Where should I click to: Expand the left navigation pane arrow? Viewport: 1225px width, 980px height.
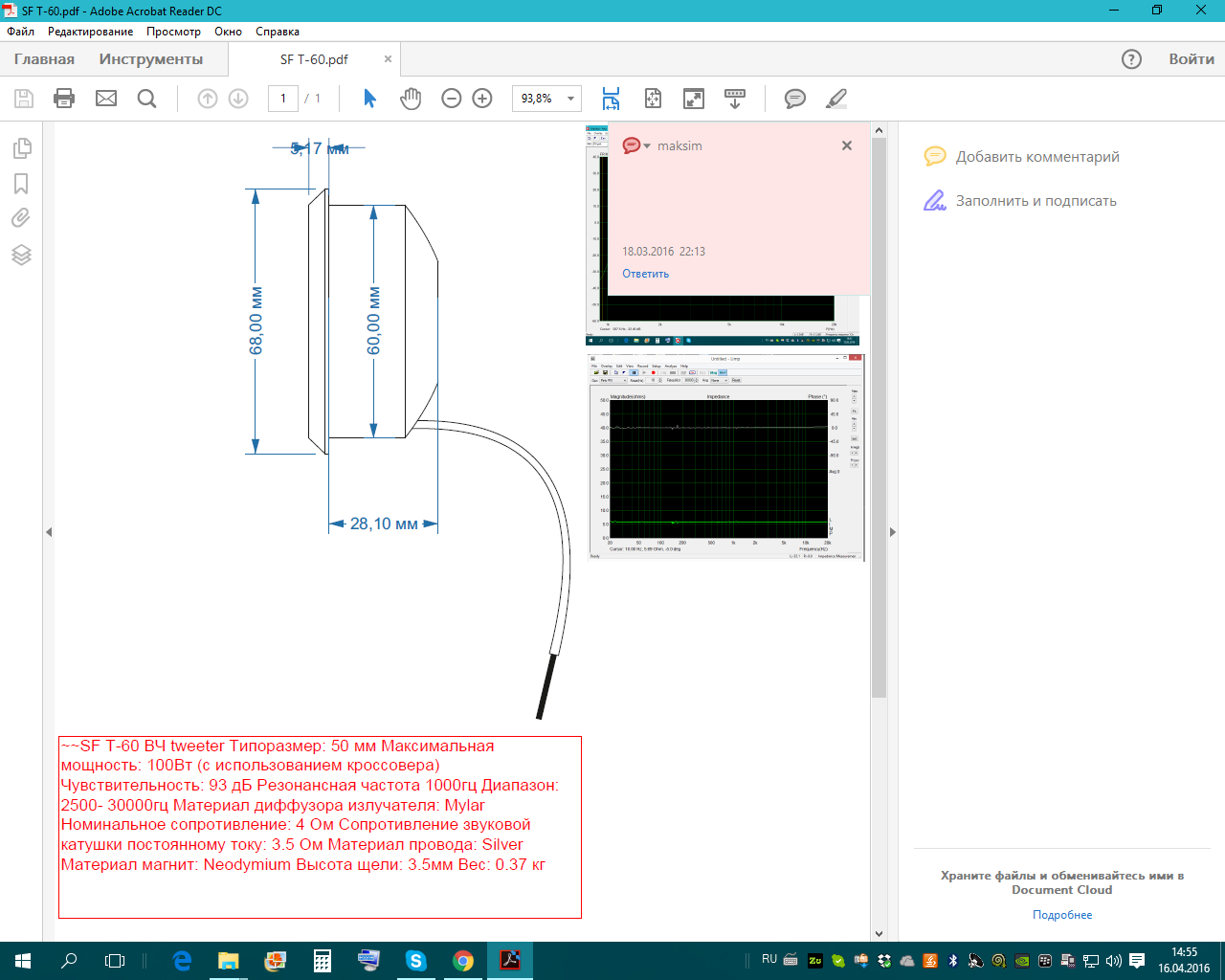pyautogui.click(x=49, y=532)
